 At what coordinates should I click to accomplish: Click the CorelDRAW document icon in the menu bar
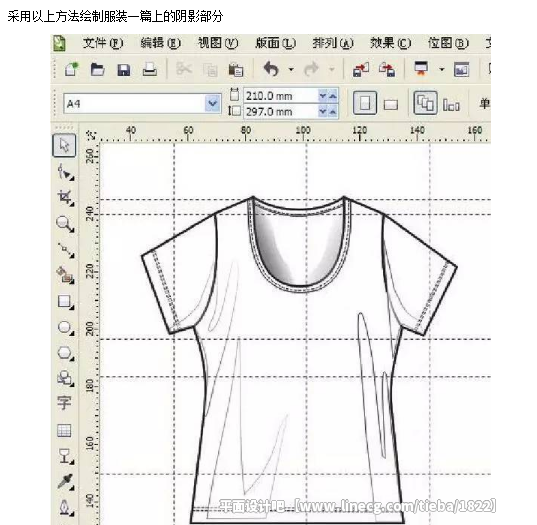[x=60, y=43]
